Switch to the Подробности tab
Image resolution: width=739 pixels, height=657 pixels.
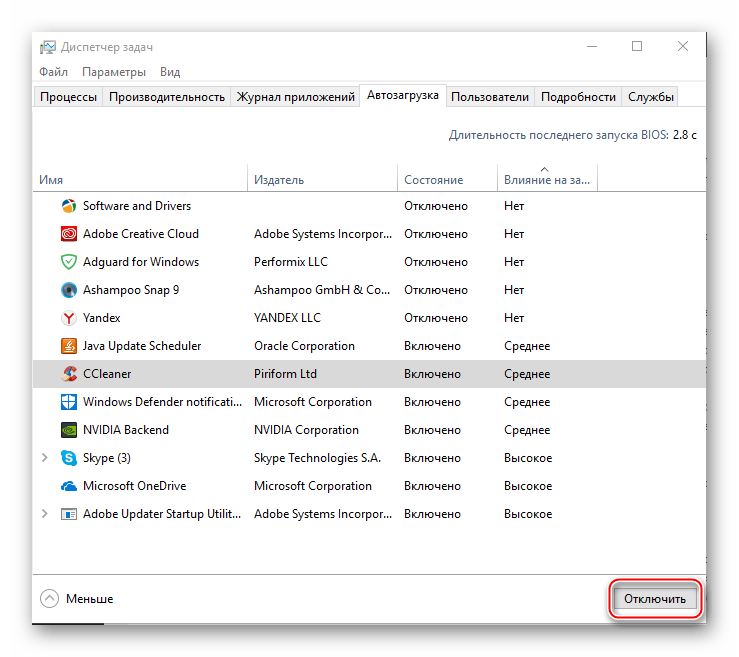[x=578, y=97]
